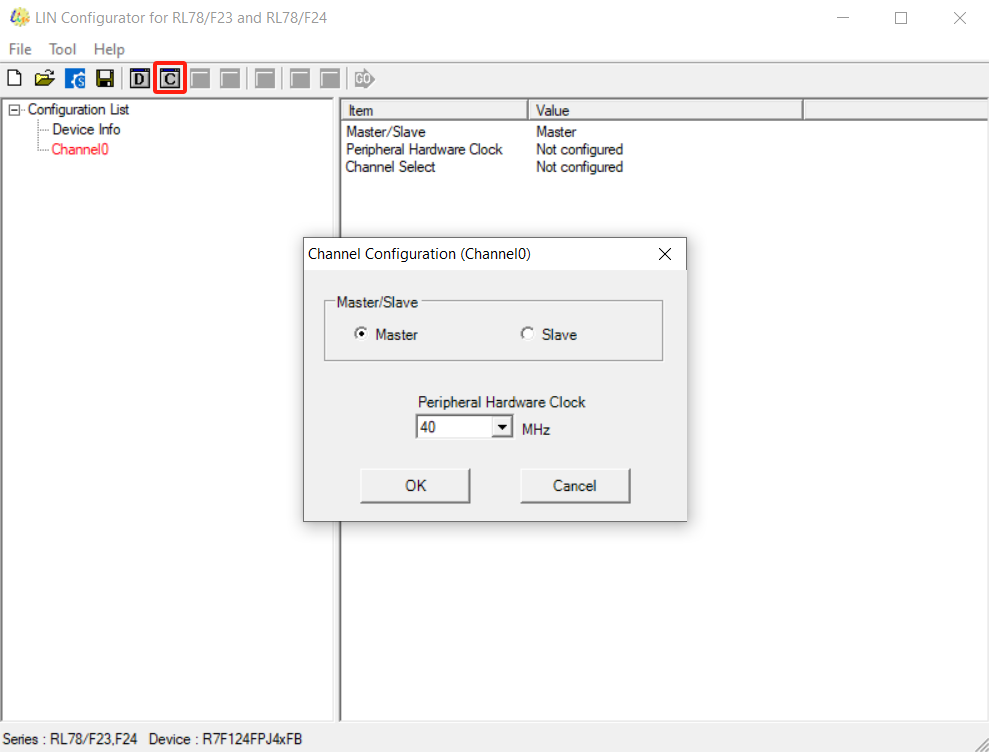Open the Peripheral Hardware Clock dropdown
This screenshot has height=752, width=989.
point(502,428)
